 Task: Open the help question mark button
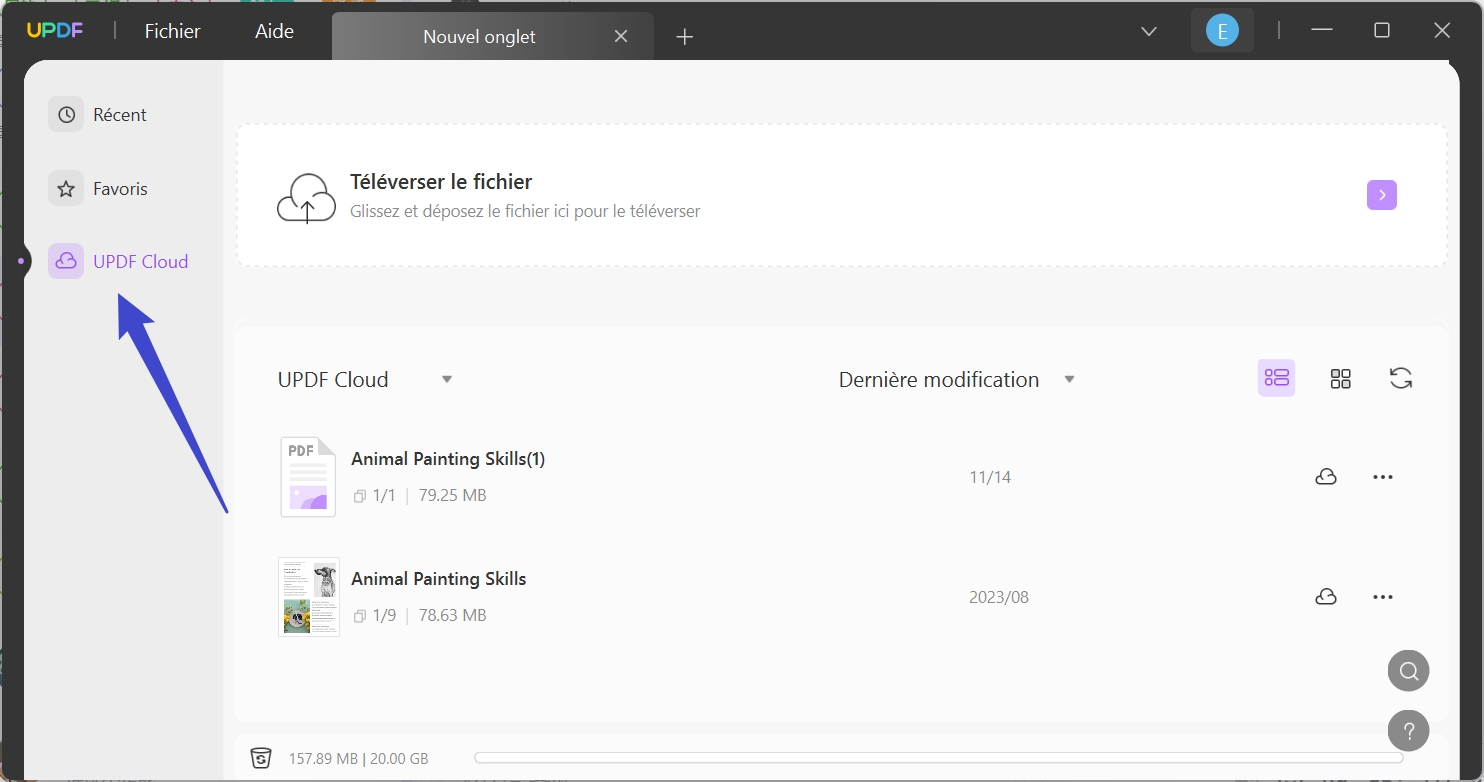[x=1408, y=731]
